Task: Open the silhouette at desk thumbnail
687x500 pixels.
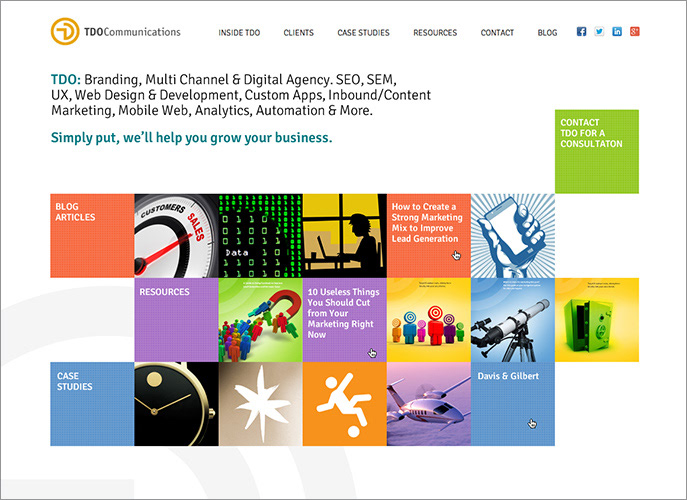Action: [344, 236]
